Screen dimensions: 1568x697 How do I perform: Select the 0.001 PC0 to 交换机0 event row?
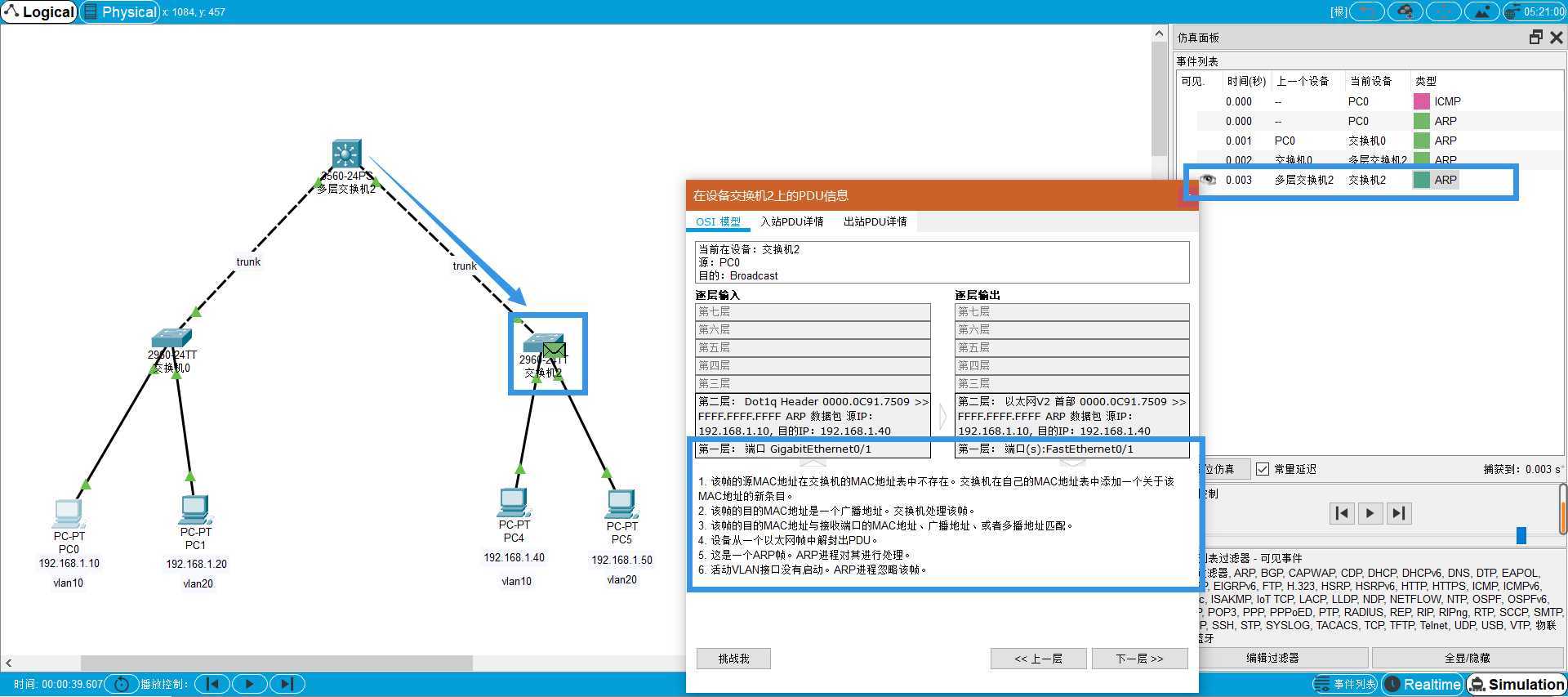pos(1370,141)
